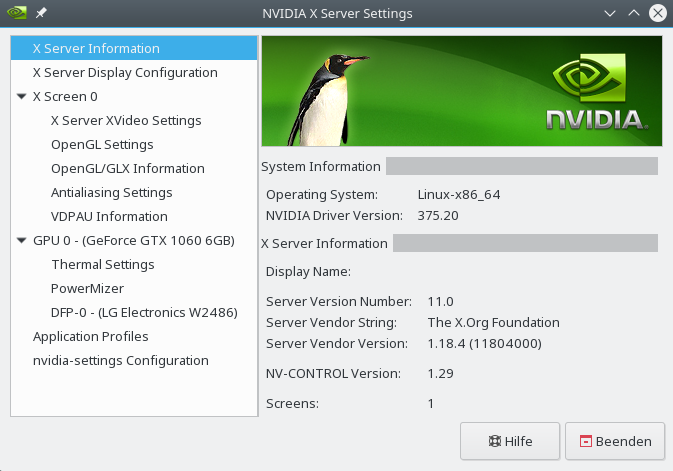The image size is (673, 471).
Task: Maximize the window with the up chevron
Action: (634, 13)
